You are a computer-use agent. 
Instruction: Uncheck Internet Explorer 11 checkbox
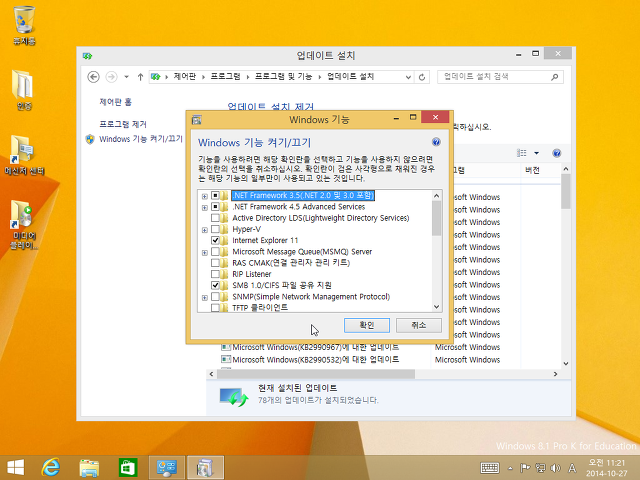pyautogui.click(x=215, y=240)
